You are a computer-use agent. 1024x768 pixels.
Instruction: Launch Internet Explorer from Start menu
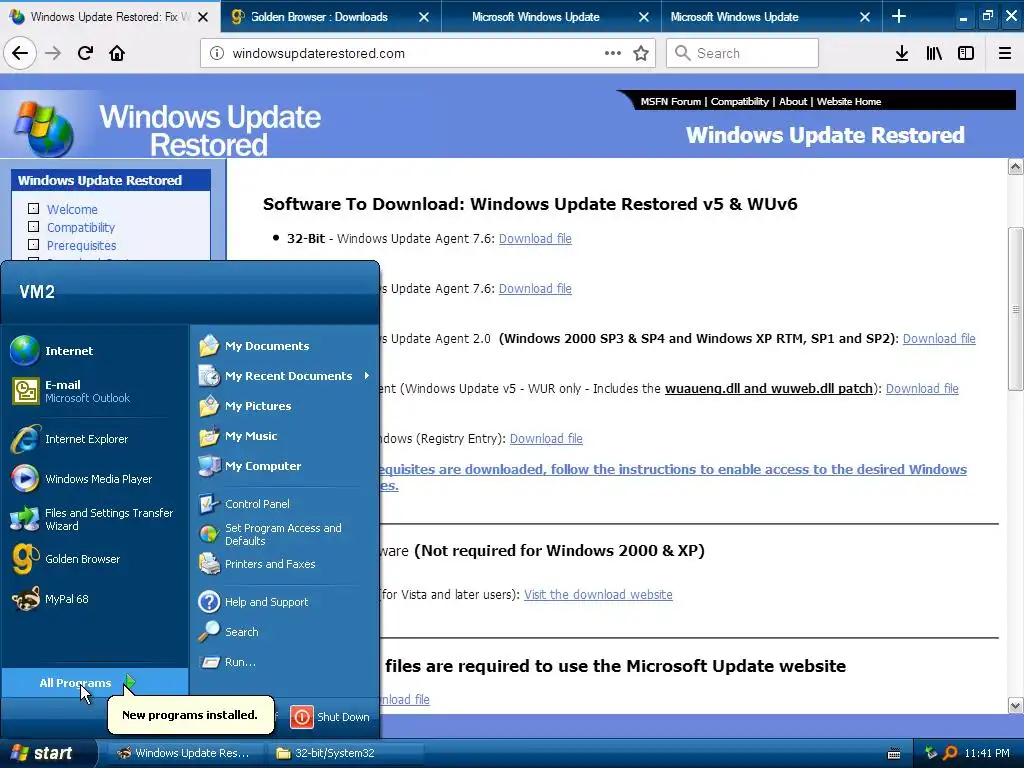[95, 439]
